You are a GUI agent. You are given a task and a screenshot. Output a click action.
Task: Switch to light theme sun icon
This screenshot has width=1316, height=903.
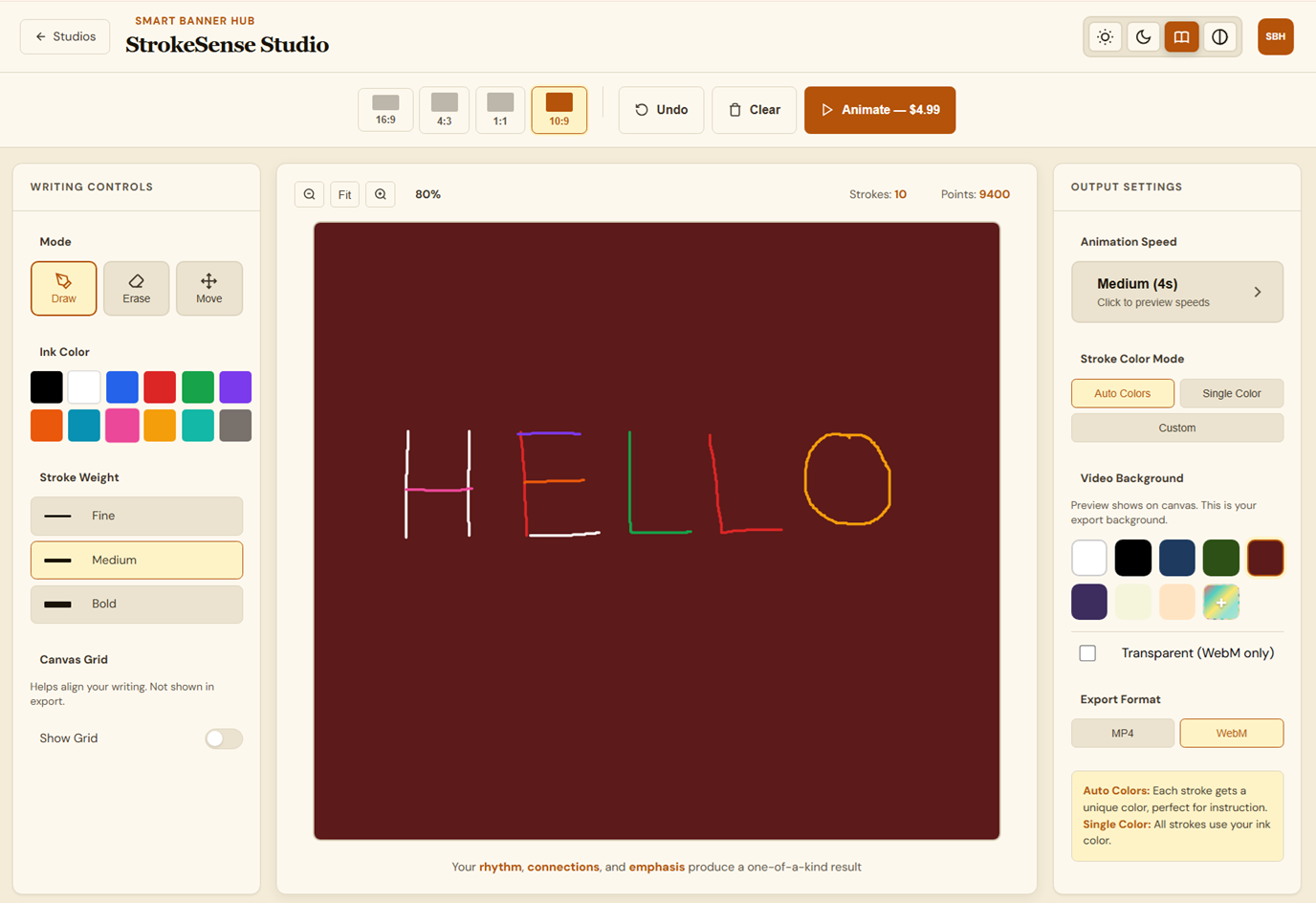point(1106,37)
